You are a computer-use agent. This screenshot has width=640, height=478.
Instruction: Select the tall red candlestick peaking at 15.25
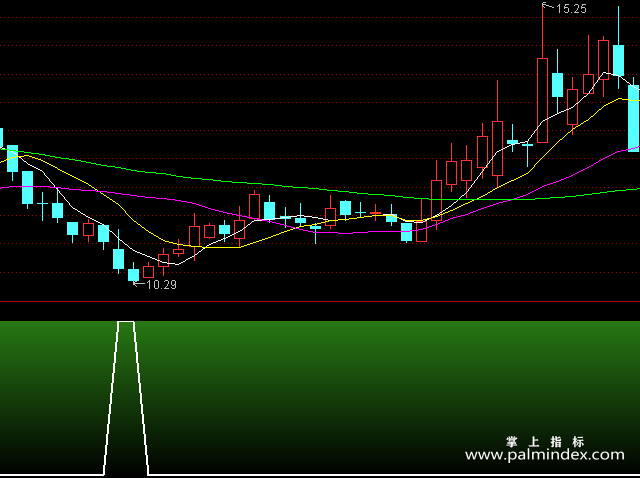[x=542, y=73]
